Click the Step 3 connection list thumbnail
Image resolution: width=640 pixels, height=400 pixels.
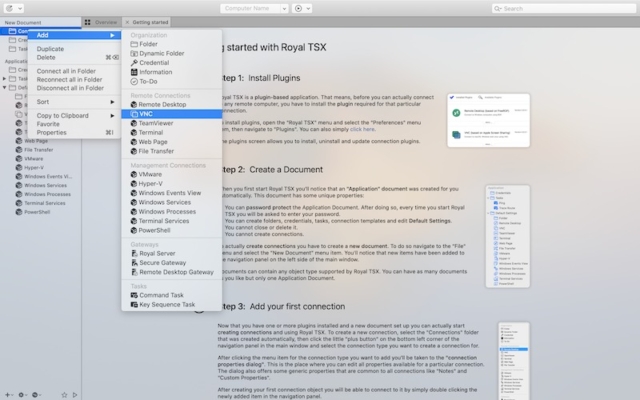[514, 361]
